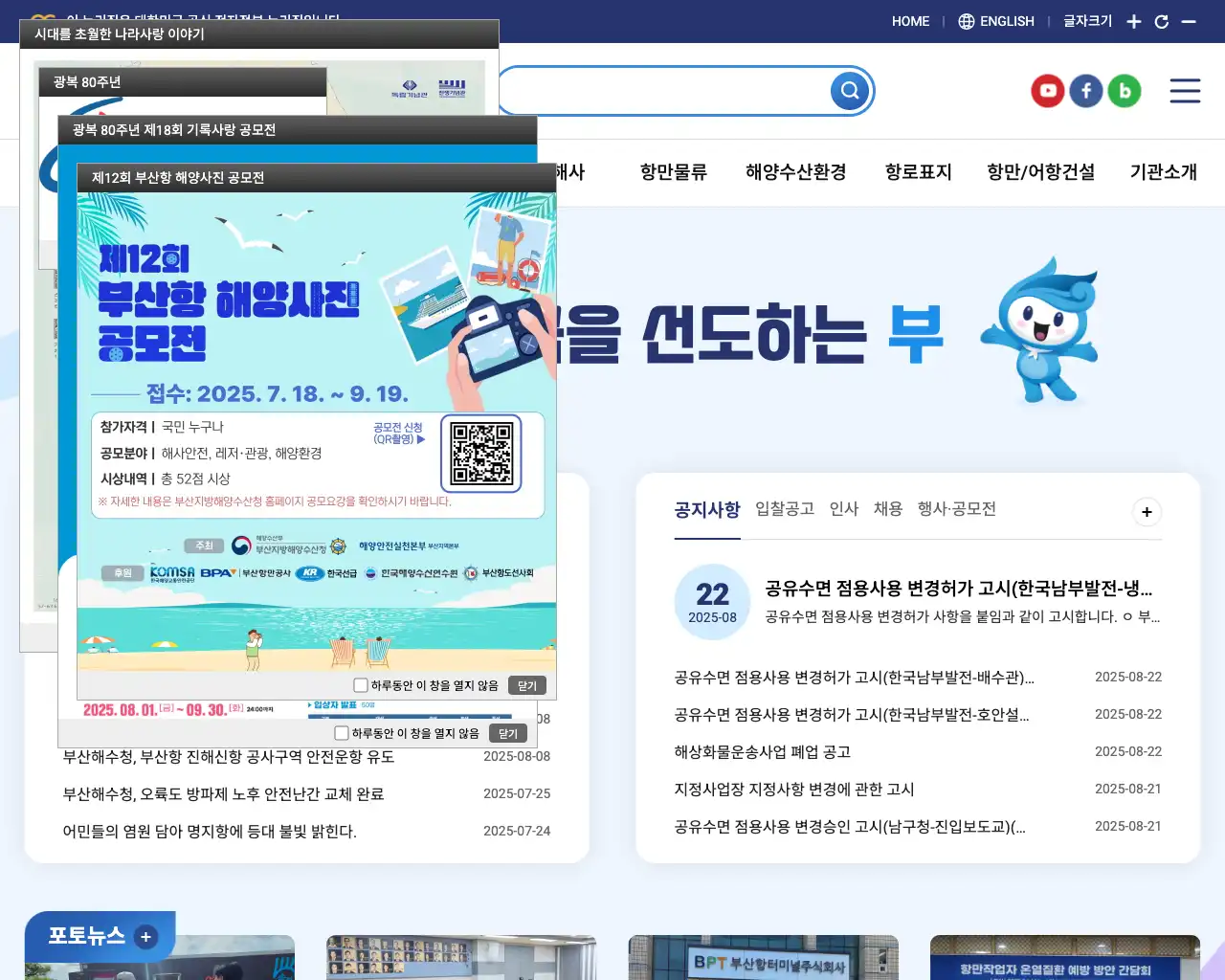Check 하루동안 이 창을 열지 않음 on 기록사랑 popup
The width and height of the screenshot is (1225, 980).
342,733
